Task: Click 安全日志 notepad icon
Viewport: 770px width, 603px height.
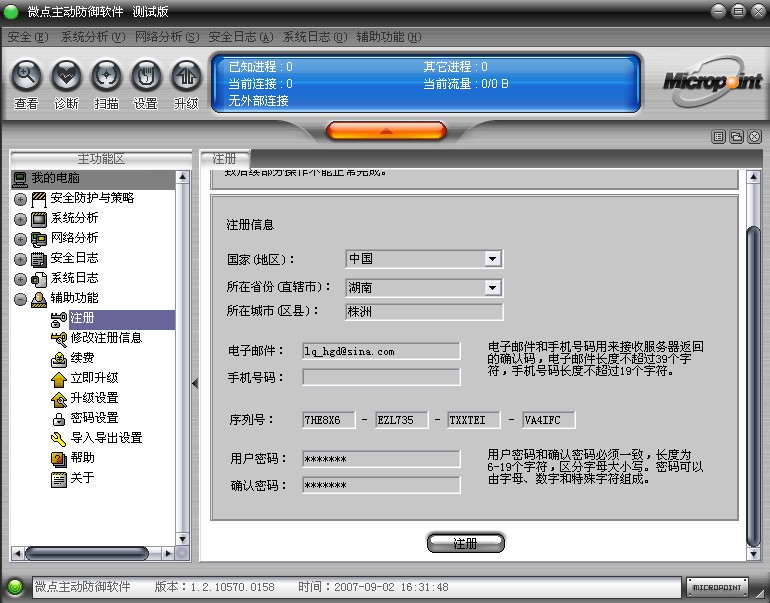Action: 39,259
